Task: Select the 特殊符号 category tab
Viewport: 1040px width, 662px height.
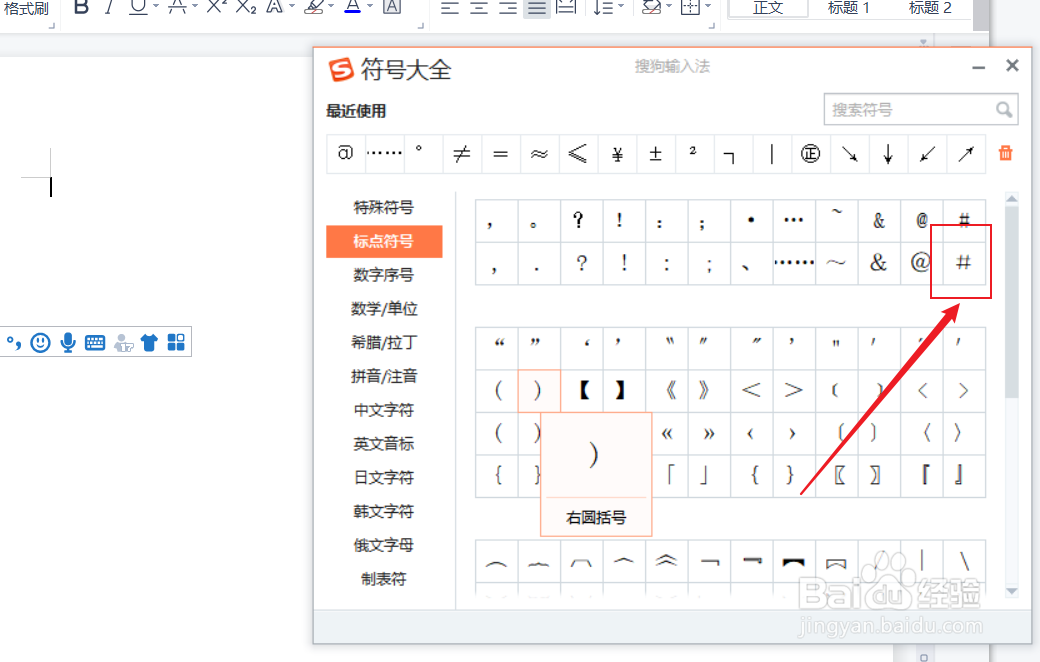Action: (384, 207)
